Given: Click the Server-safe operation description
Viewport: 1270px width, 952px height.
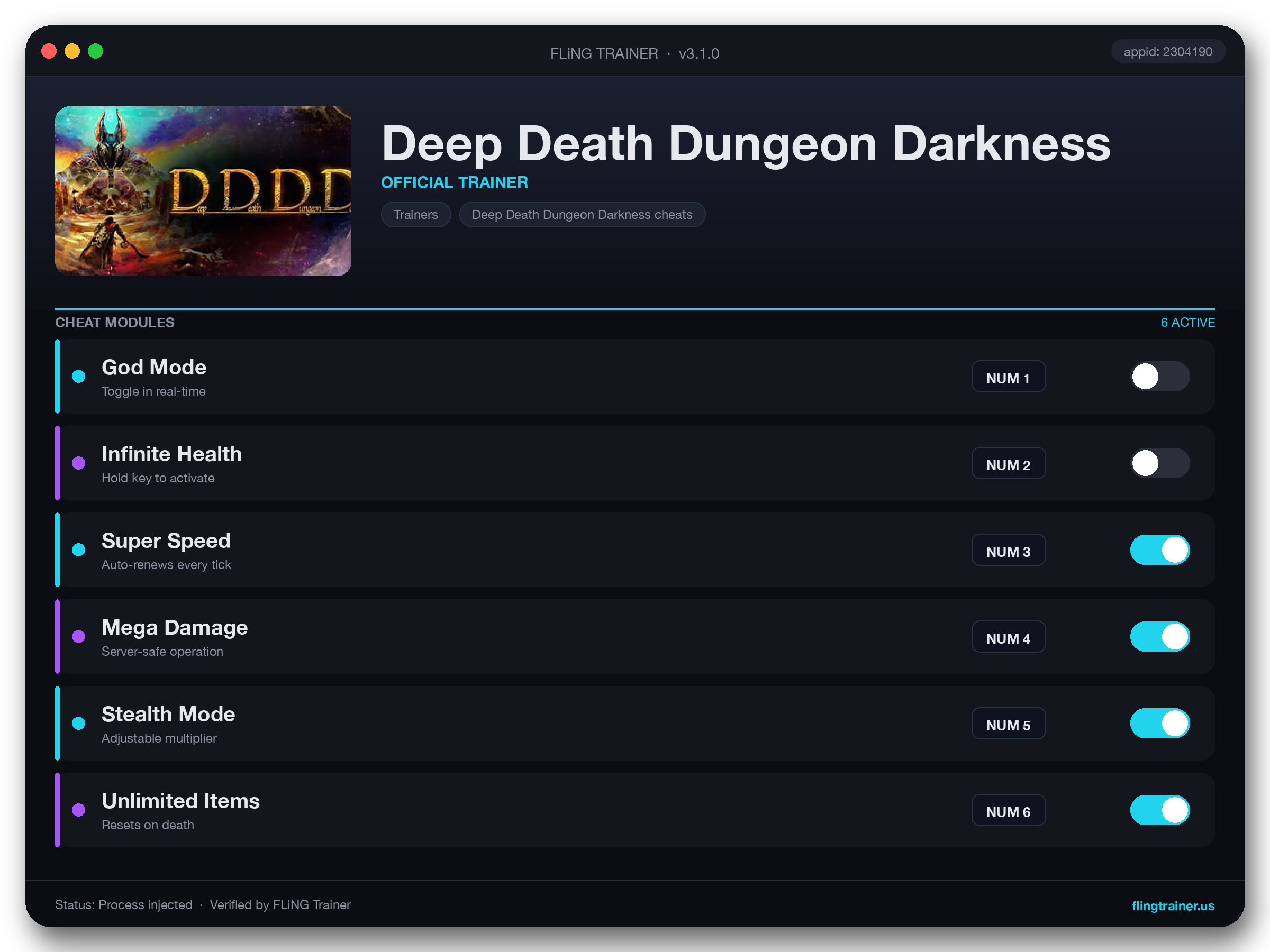Looking at the screenshot, I should [162, 651].
